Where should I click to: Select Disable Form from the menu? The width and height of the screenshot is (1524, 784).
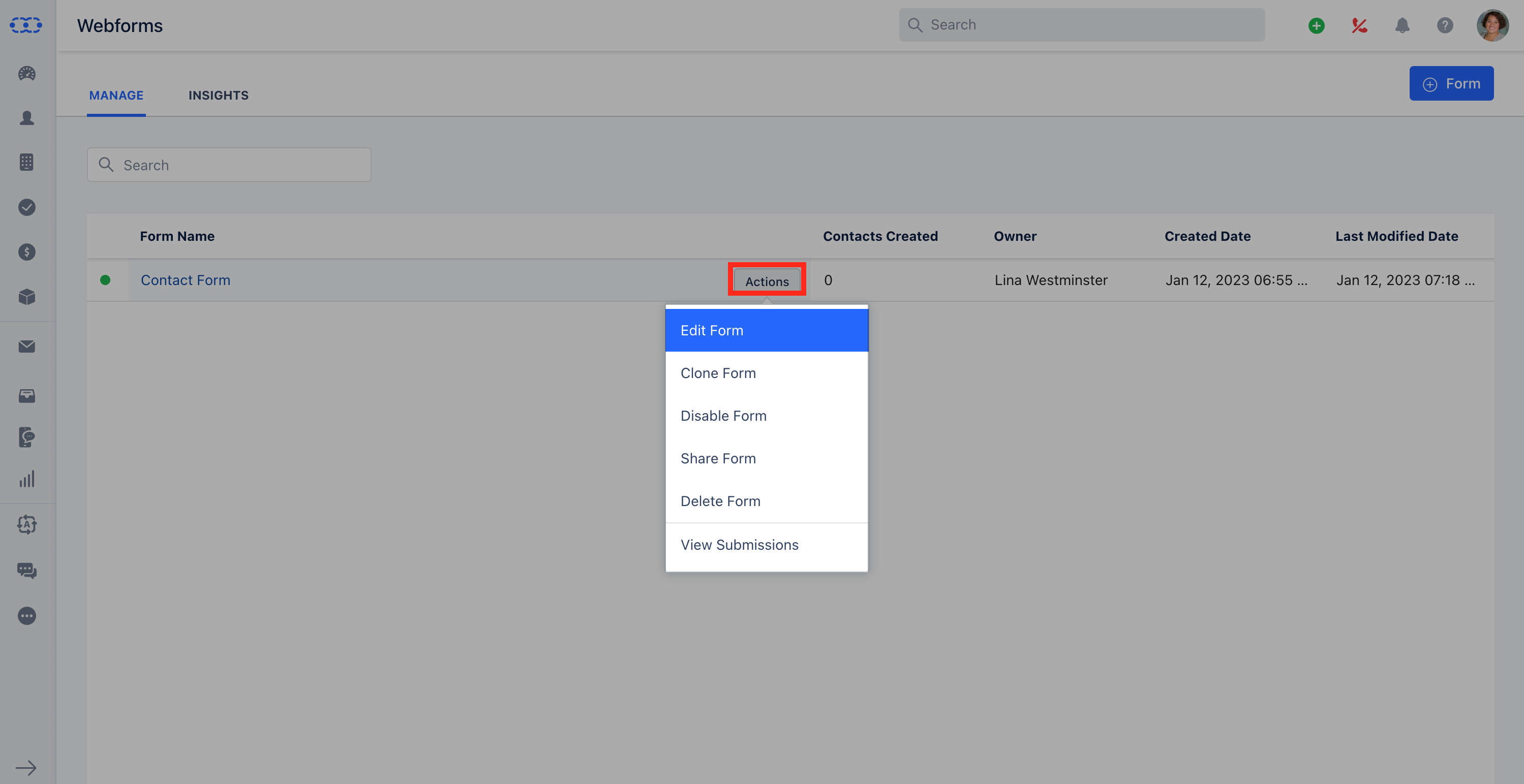click(766, 416)
